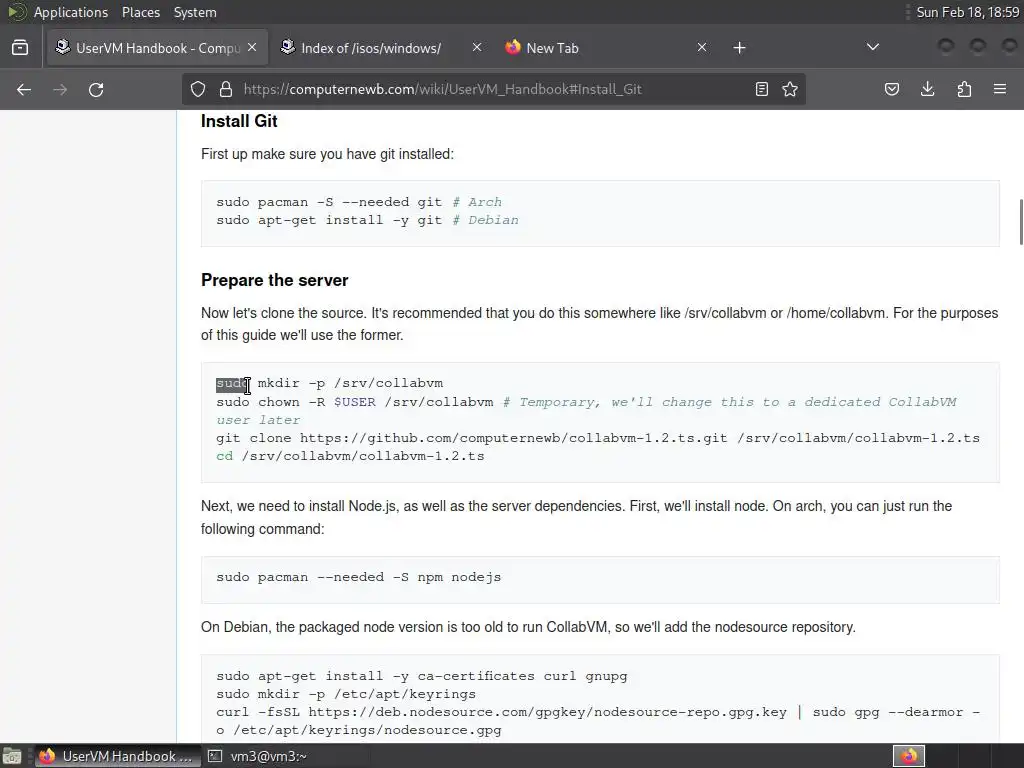1024x768 pixels.
Task: Click the Install Git heading
Action: pos(239,121)
